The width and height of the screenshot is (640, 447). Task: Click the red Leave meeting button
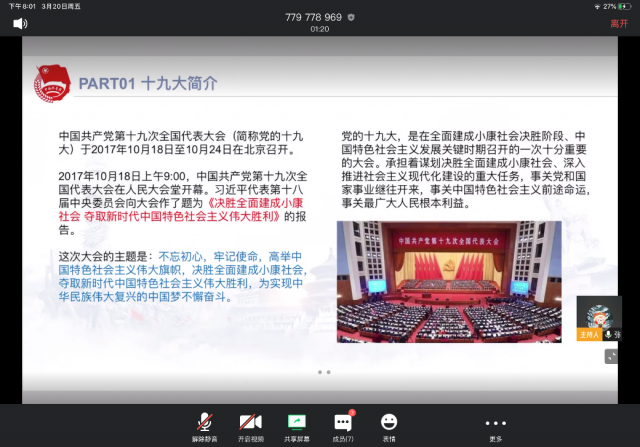pyautogui.click(x=619, y=23)
